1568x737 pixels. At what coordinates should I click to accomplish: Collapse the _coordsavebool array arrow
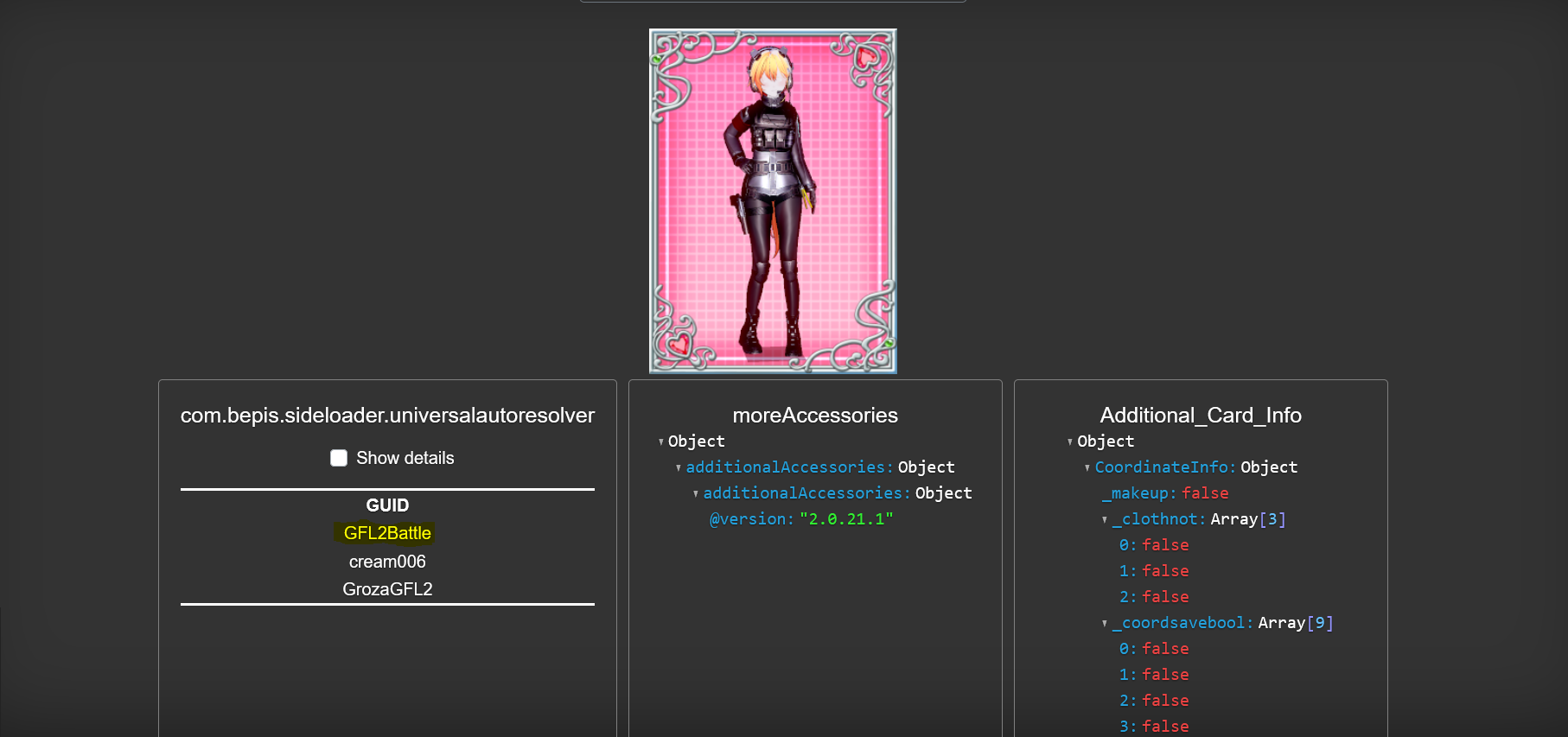[x=1105, y=624]
